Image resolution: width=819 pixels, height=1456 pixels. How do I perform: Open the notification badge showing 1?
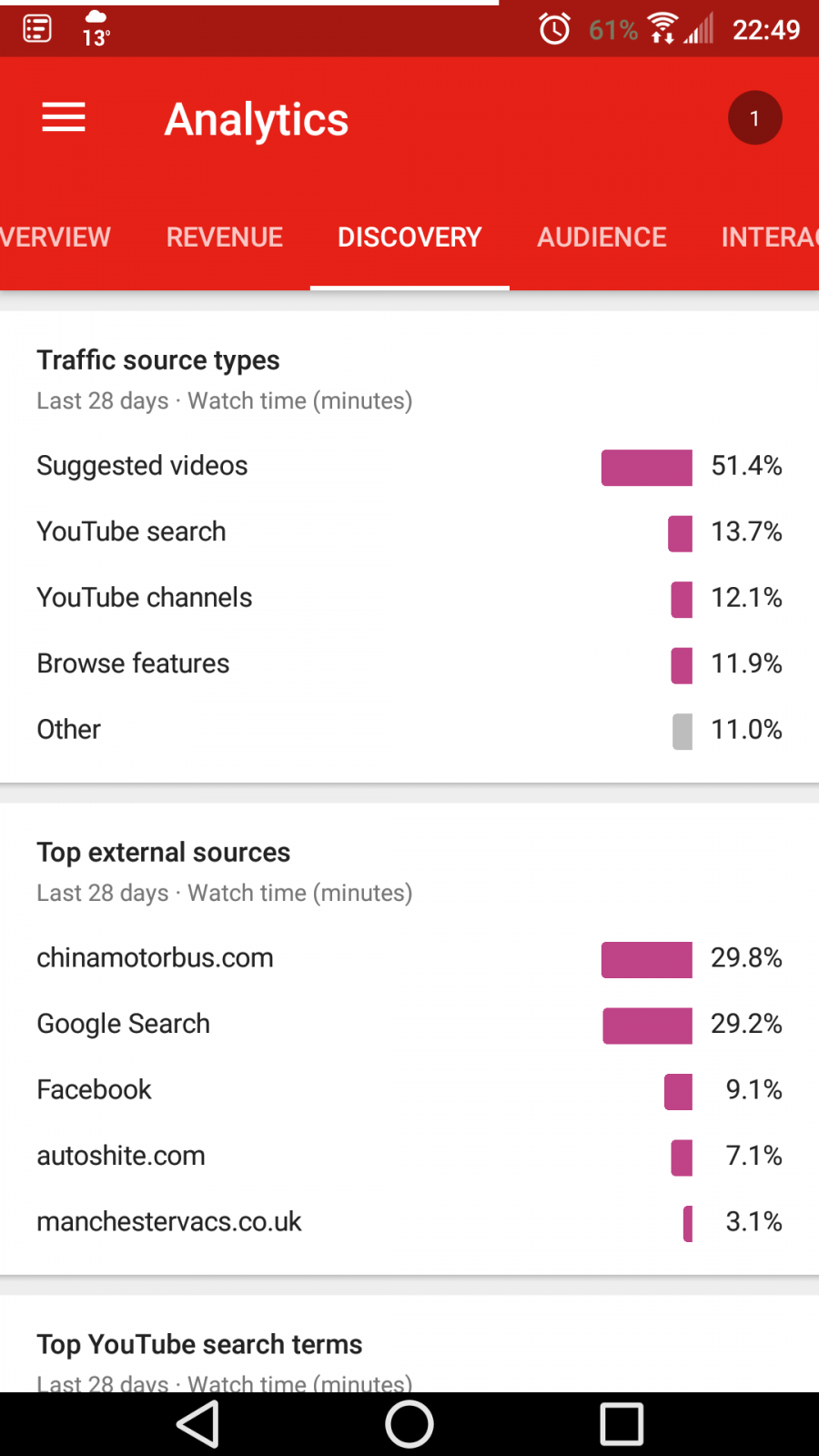(x=754, y=118)
